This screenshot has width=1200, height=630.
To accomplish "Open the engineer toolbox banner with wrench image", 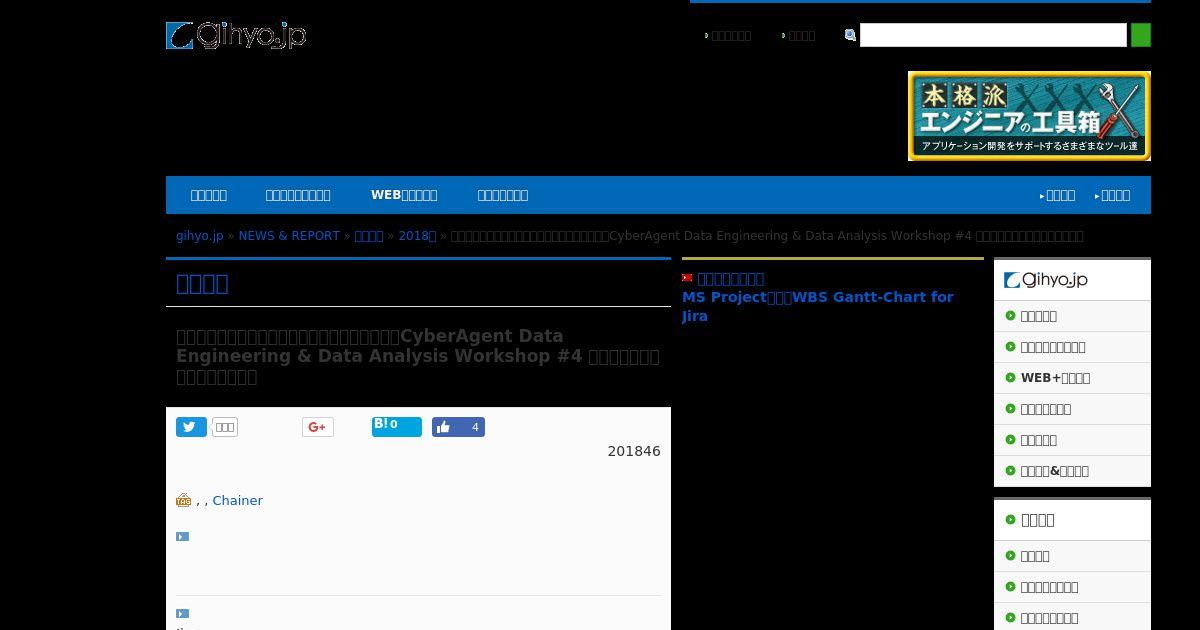I will click(1029, 116).
